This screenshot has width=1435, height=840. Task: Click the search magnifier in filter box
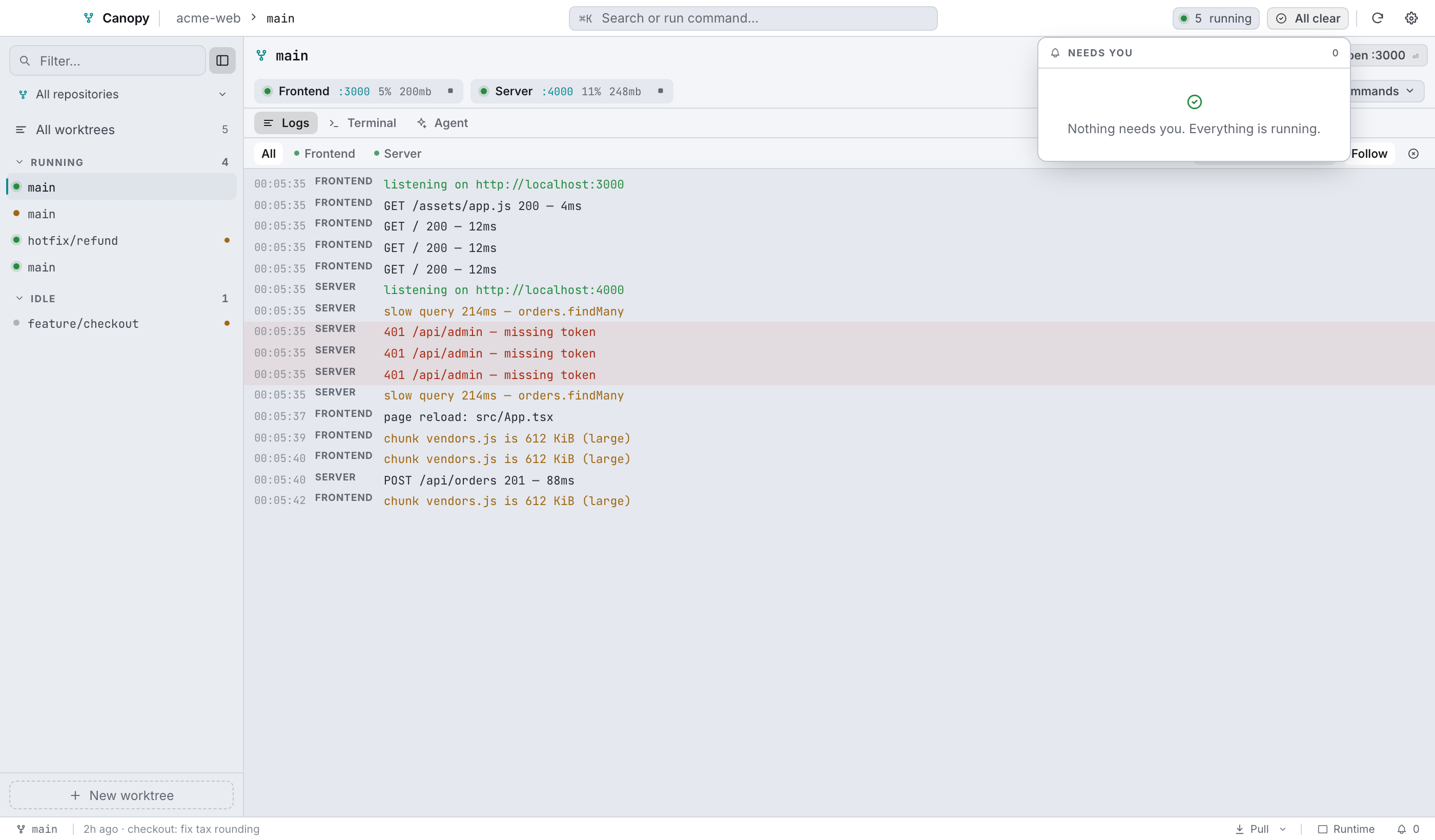pyautogui.click(x=25, y=60)
